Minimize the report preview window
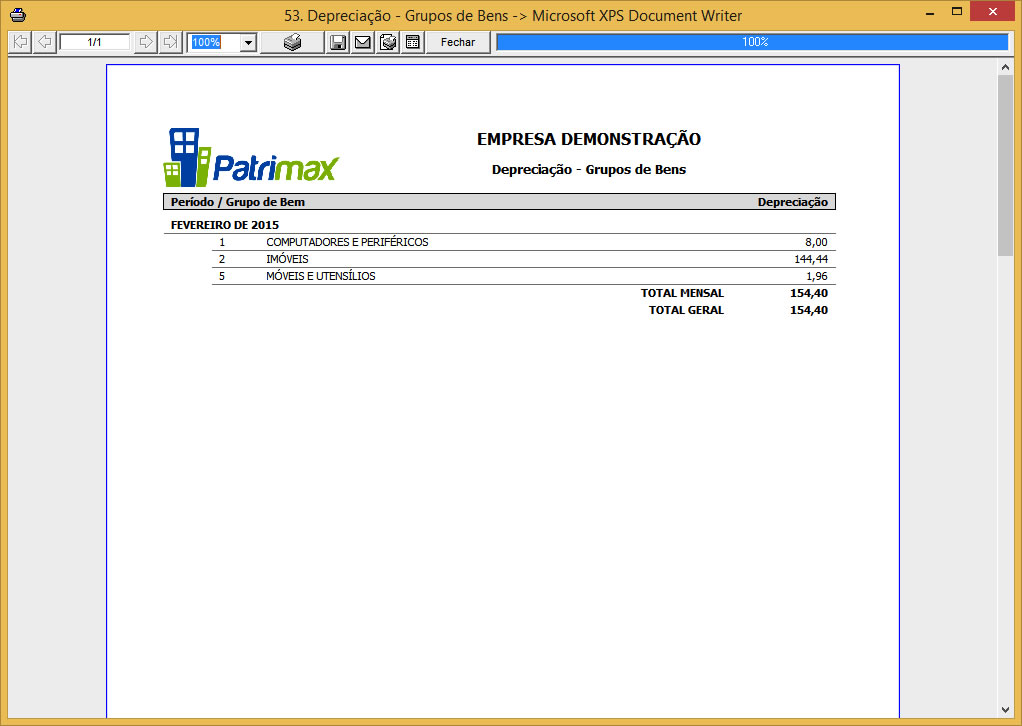This screenshot has height=726, width=1022. pyautogui.click(x=930, y=12)
